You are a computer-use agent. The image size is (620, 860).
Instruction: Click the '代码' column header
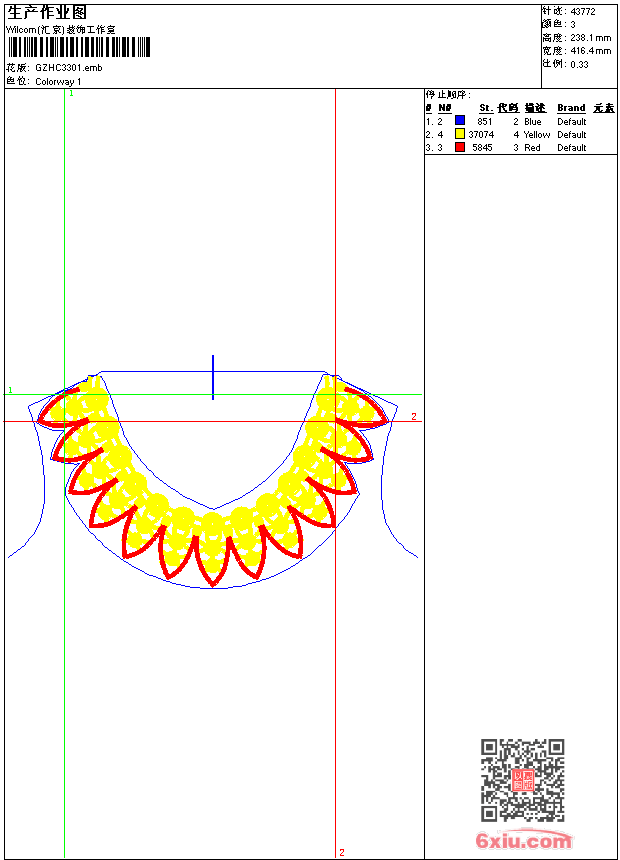[x=508, y=108]
